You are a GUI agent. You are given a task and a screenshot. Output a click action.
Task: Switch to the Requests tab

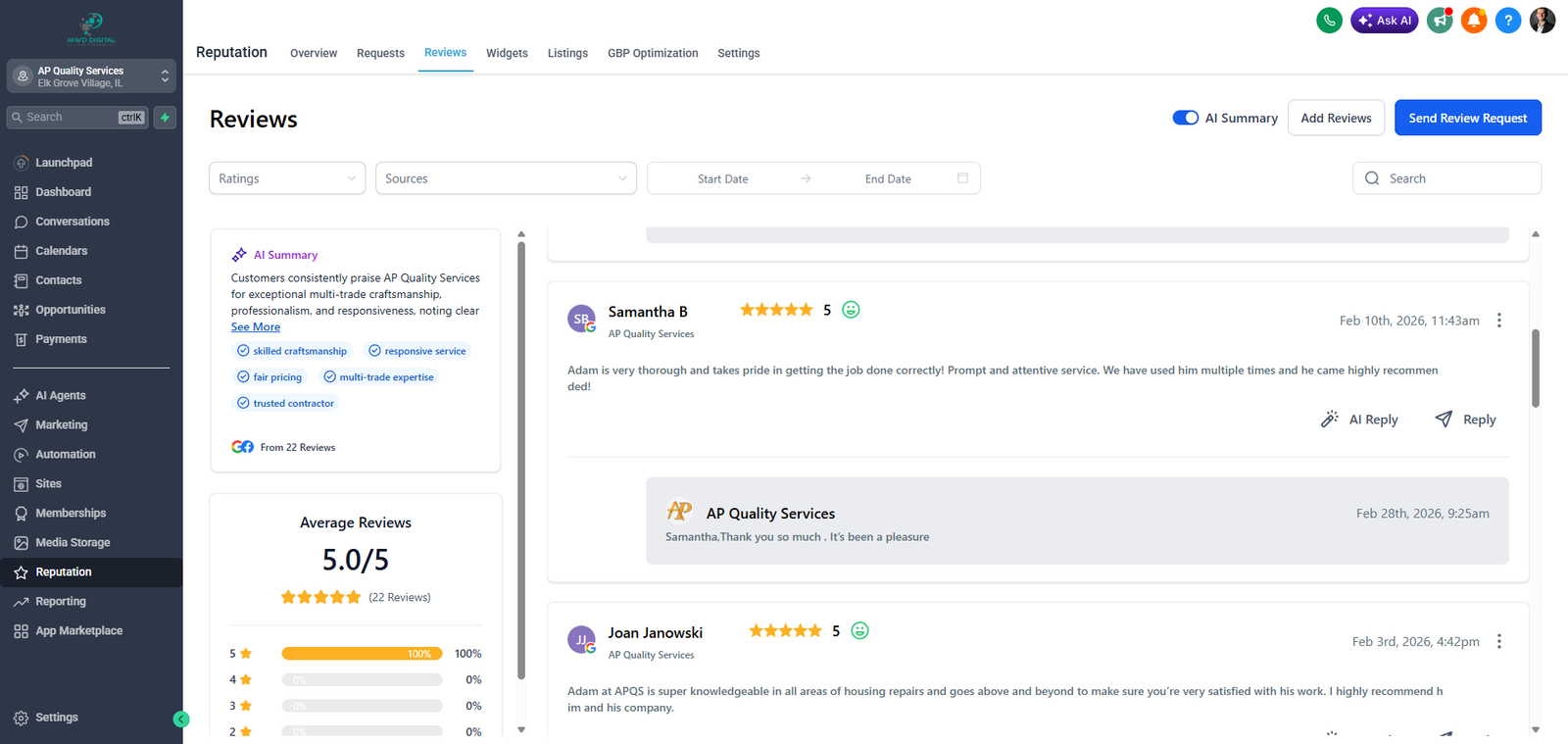point(380,53)
